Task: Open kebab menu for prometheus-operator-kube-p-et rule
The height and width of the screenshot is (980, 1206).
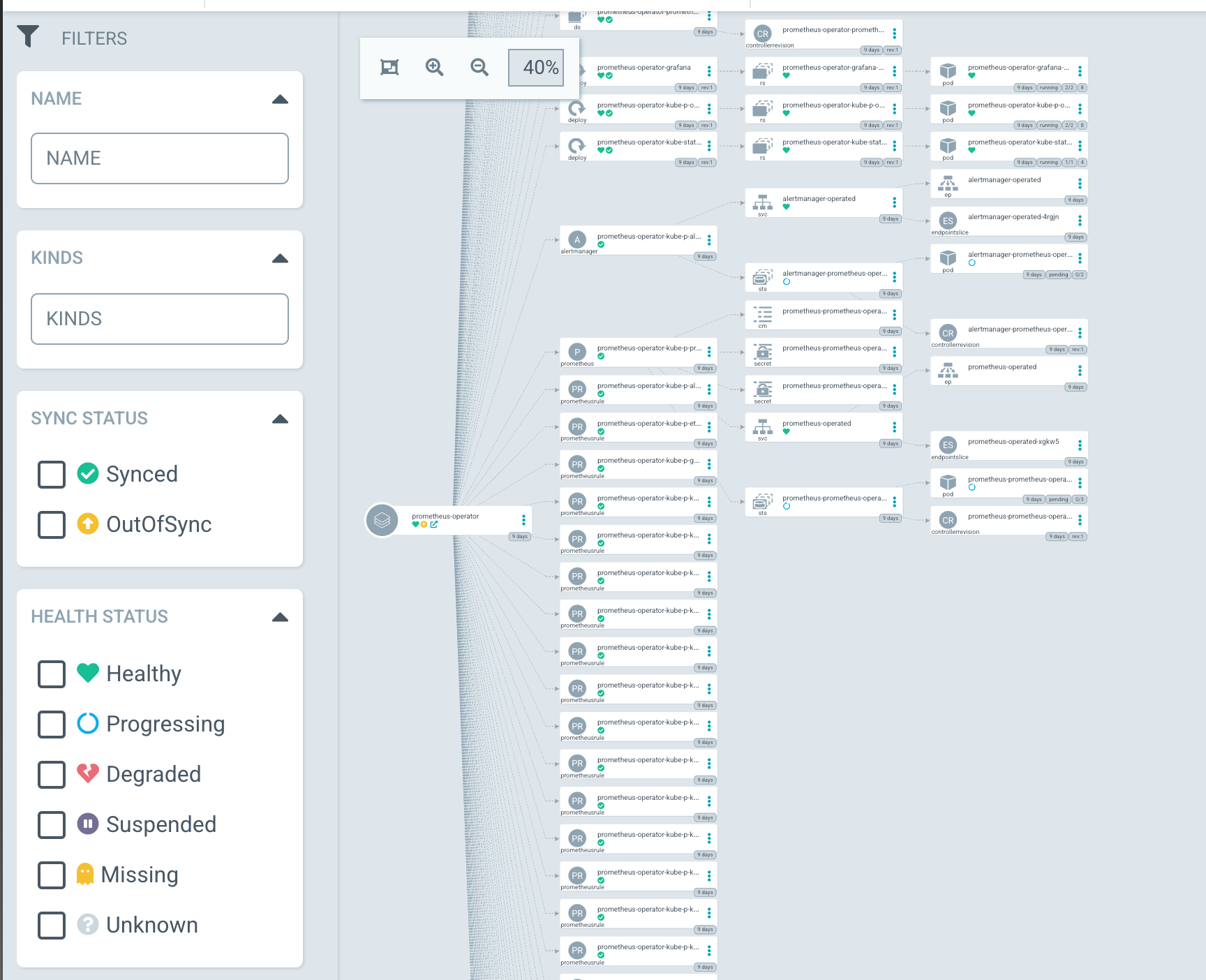Action: pyautogui.click(x=709, y=426)
